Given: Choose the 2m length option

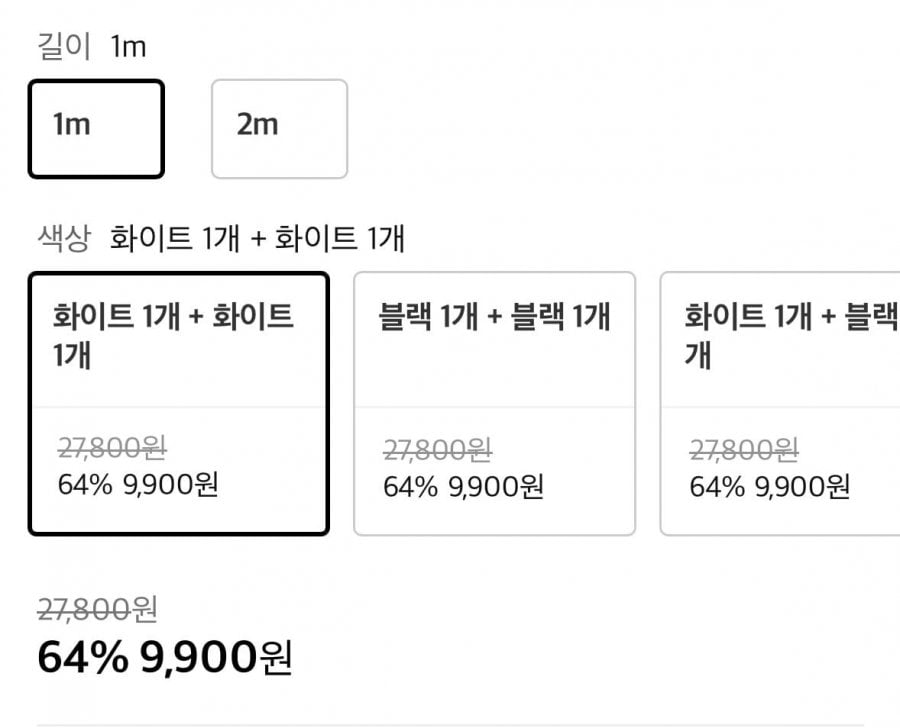Looking at the screenshot, I should click(279, 129).
